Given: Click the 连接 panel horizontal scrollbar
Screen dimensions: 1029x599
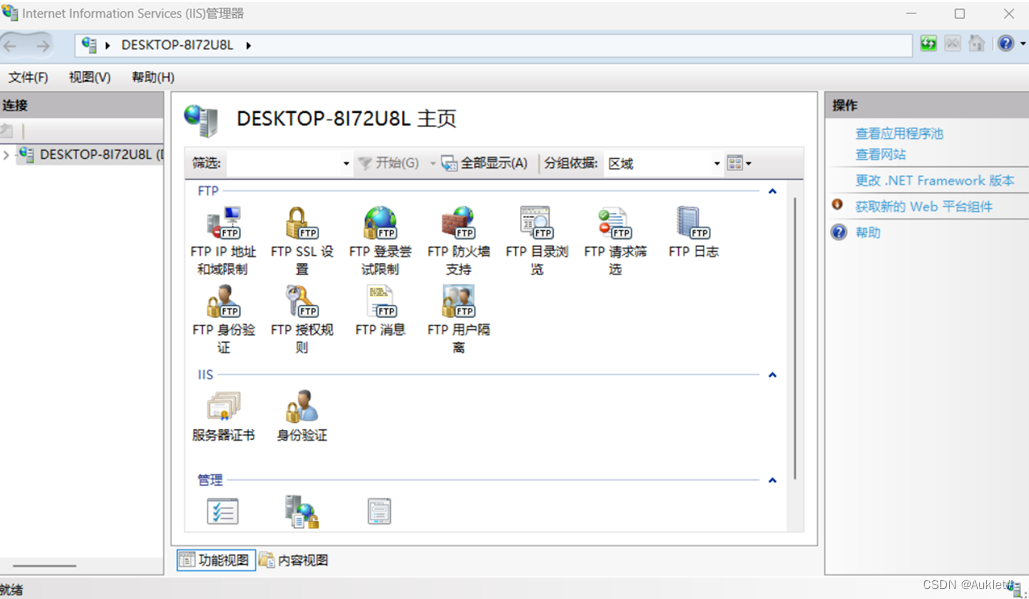Looking at the screenshot, I should pyautogui.click(x=44, y=566).
